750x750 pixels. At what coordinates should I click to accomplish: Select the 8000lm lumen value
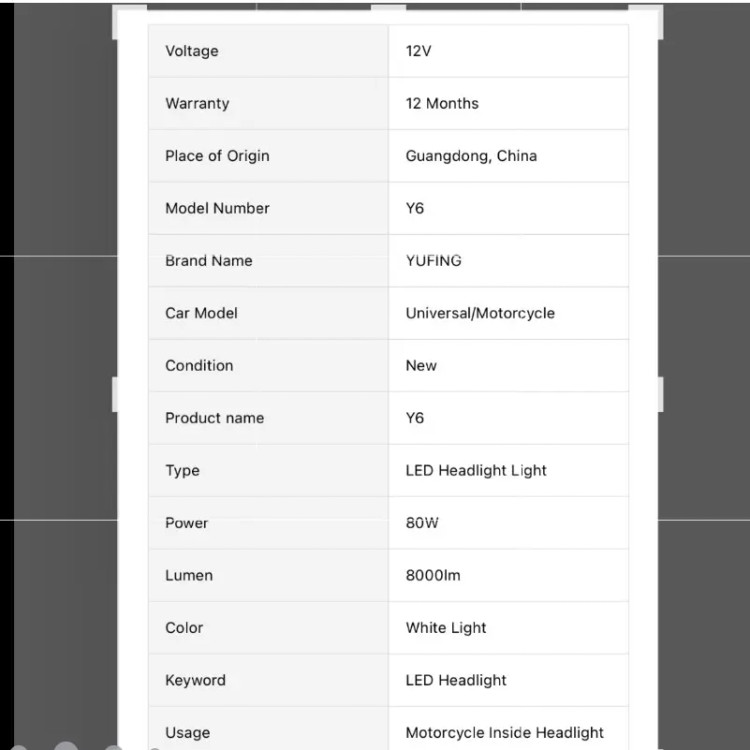[x=433, y=576]
